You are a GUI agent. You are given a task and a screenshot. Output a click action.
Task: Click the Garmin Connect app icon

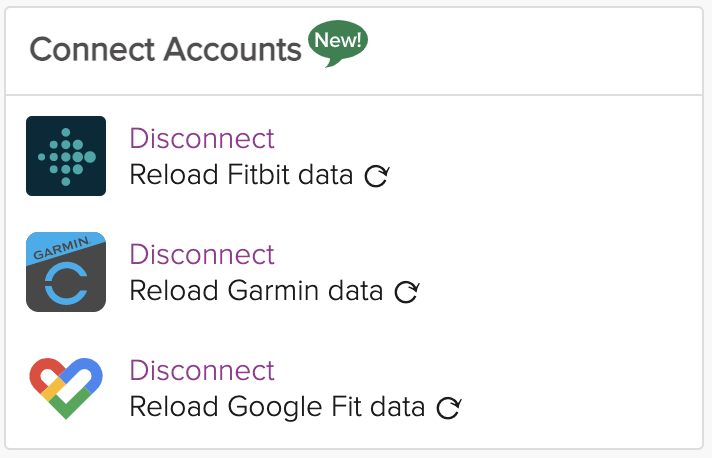pyautogui.click(x=66, y=272)
